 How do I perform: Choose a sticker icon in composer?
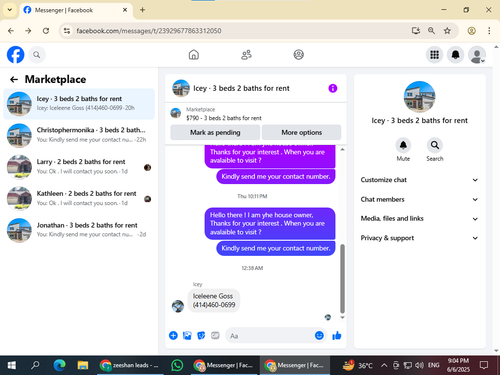coord(201,335)
